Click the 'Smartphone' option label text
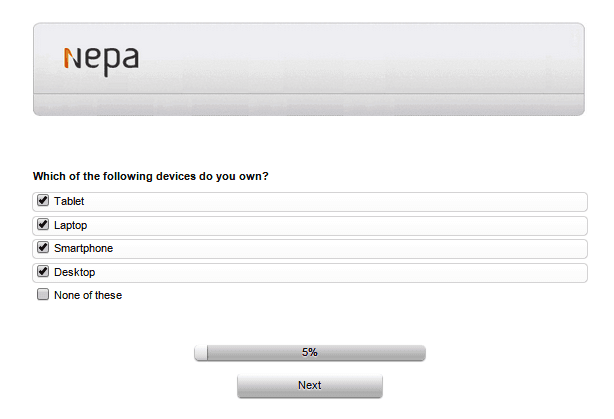The height and width of the screenshot is (419, 614). 83,248
